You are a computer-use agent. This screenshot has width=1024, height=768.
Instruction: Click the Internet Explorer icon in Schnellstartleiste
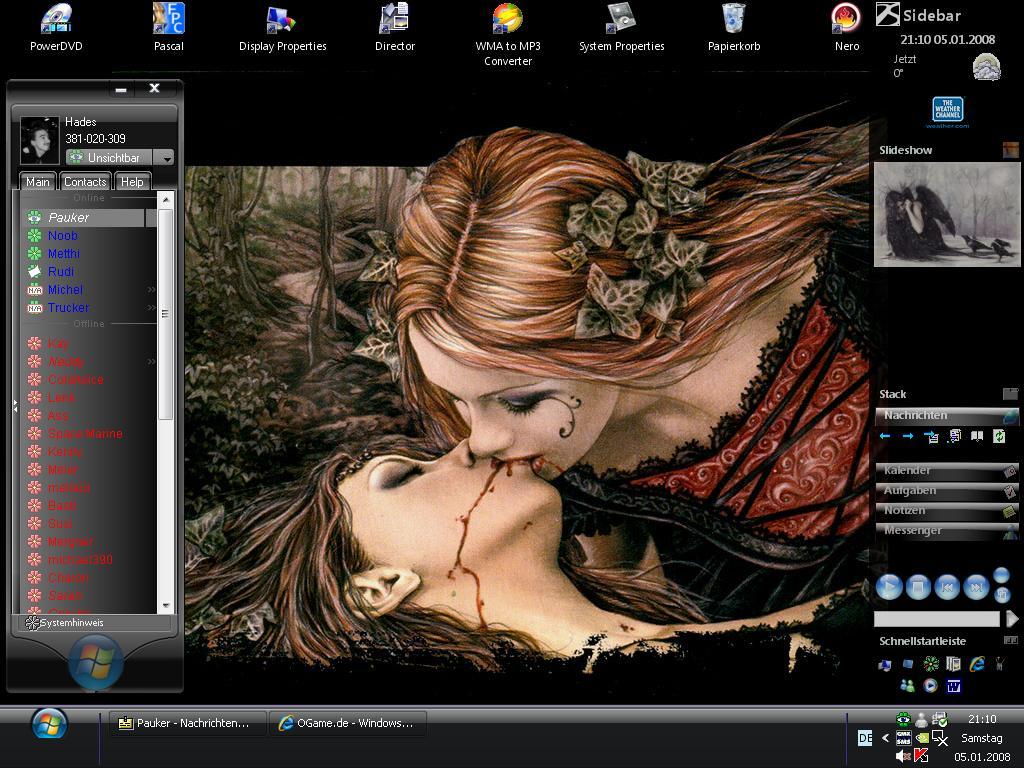(977, 664)
